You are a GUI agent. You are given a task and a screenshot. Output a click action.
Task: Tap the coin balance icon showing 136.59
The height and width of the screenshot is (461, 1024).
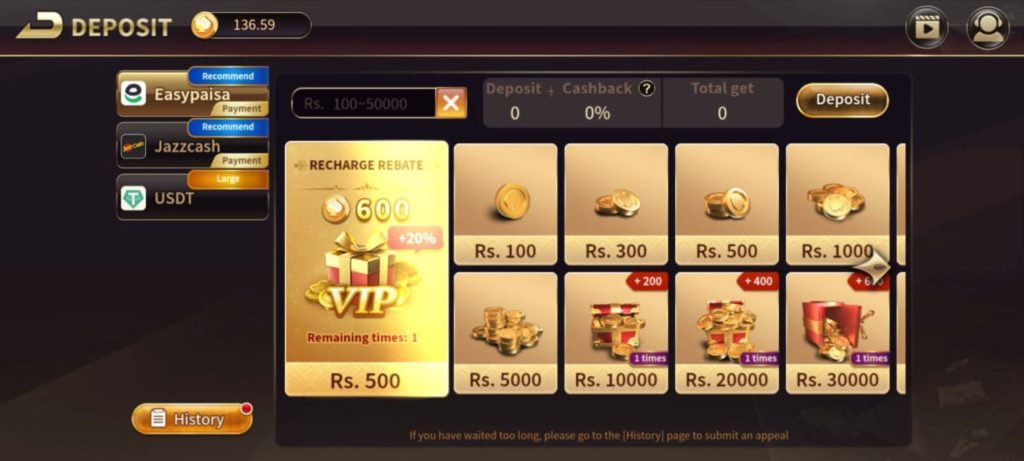(x=204, y=25)
